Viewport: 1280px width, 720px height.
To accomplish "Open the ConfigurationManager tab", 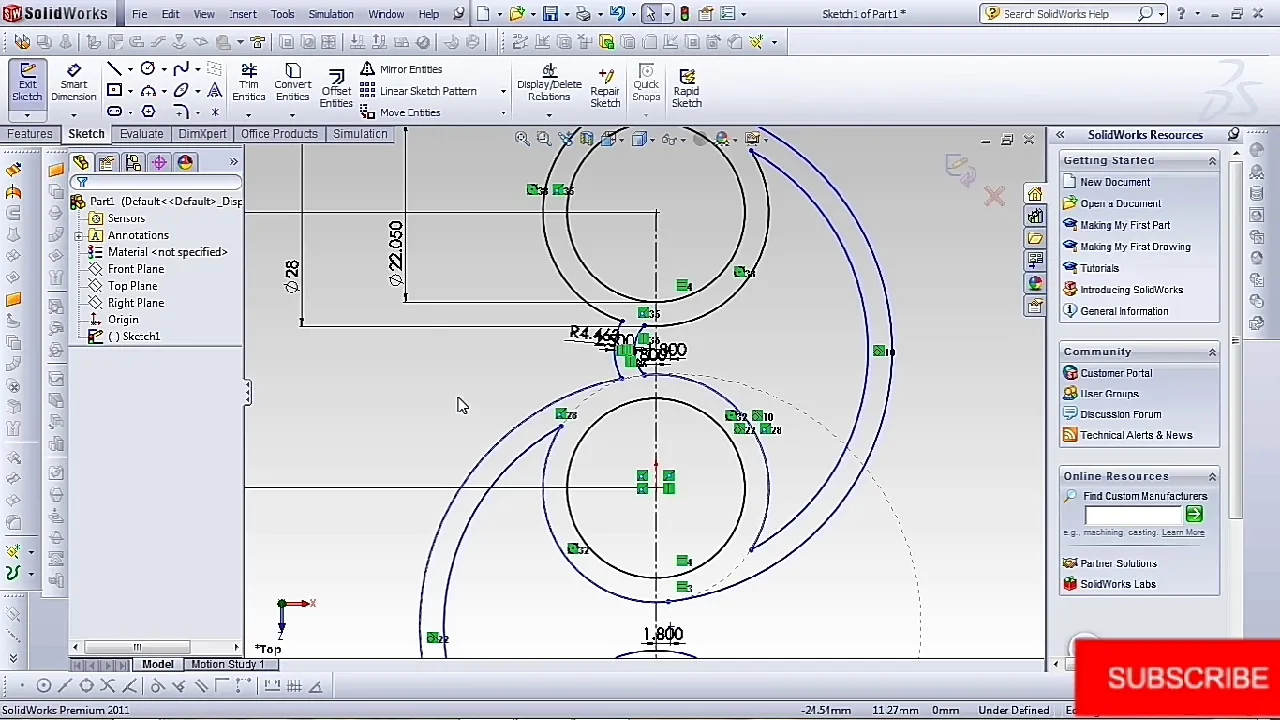I will 133,162.
